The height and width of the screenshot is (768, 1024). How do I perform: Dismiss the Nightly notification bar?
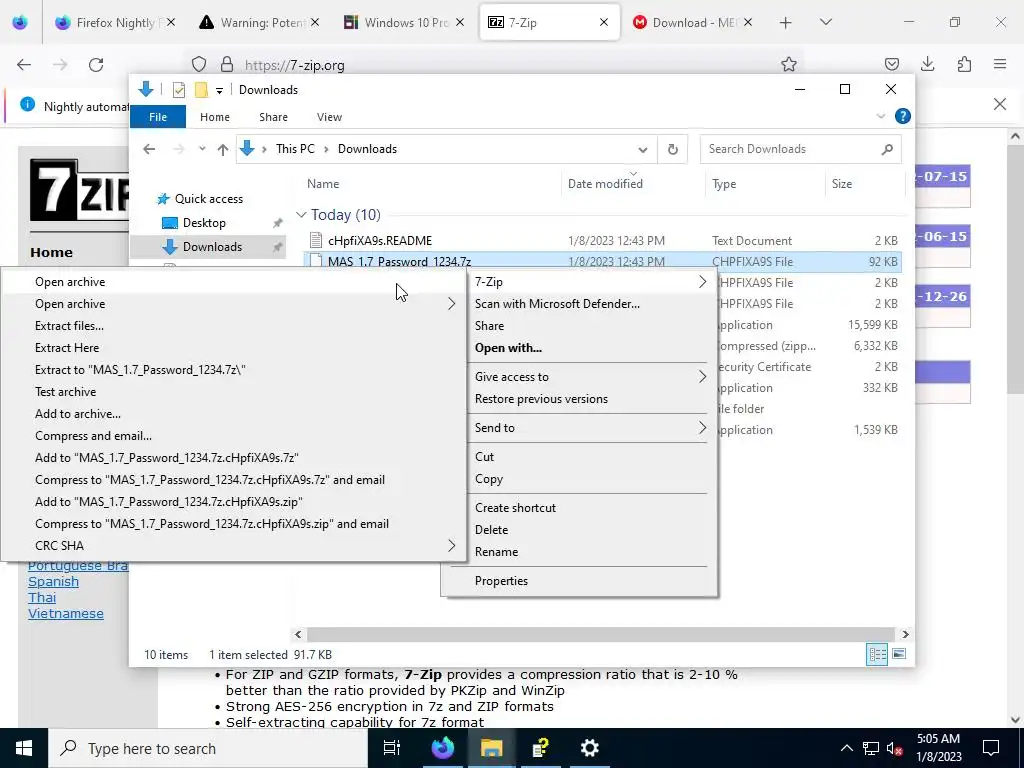1000,104
